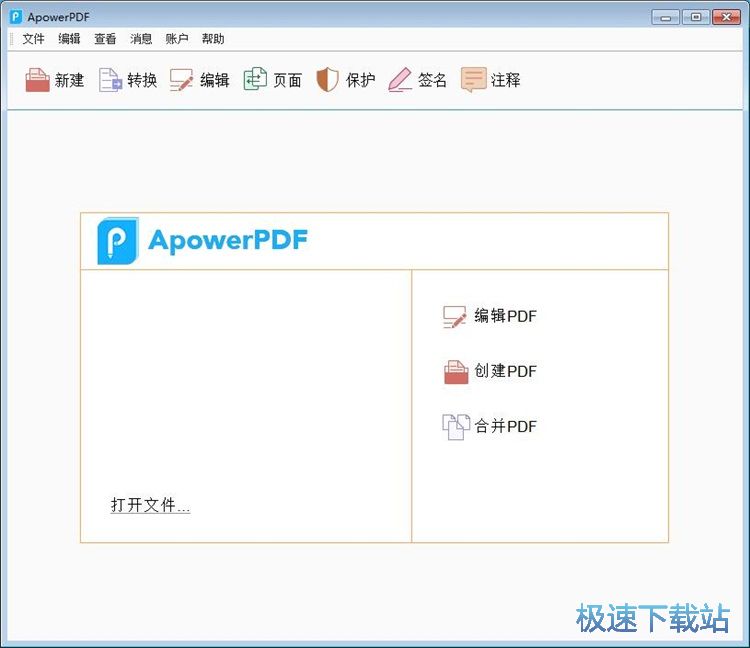The width and height of the screenshot is (750, 648).
Task: Minimize the ApowerPDF window
Action: tap(665, 18)
